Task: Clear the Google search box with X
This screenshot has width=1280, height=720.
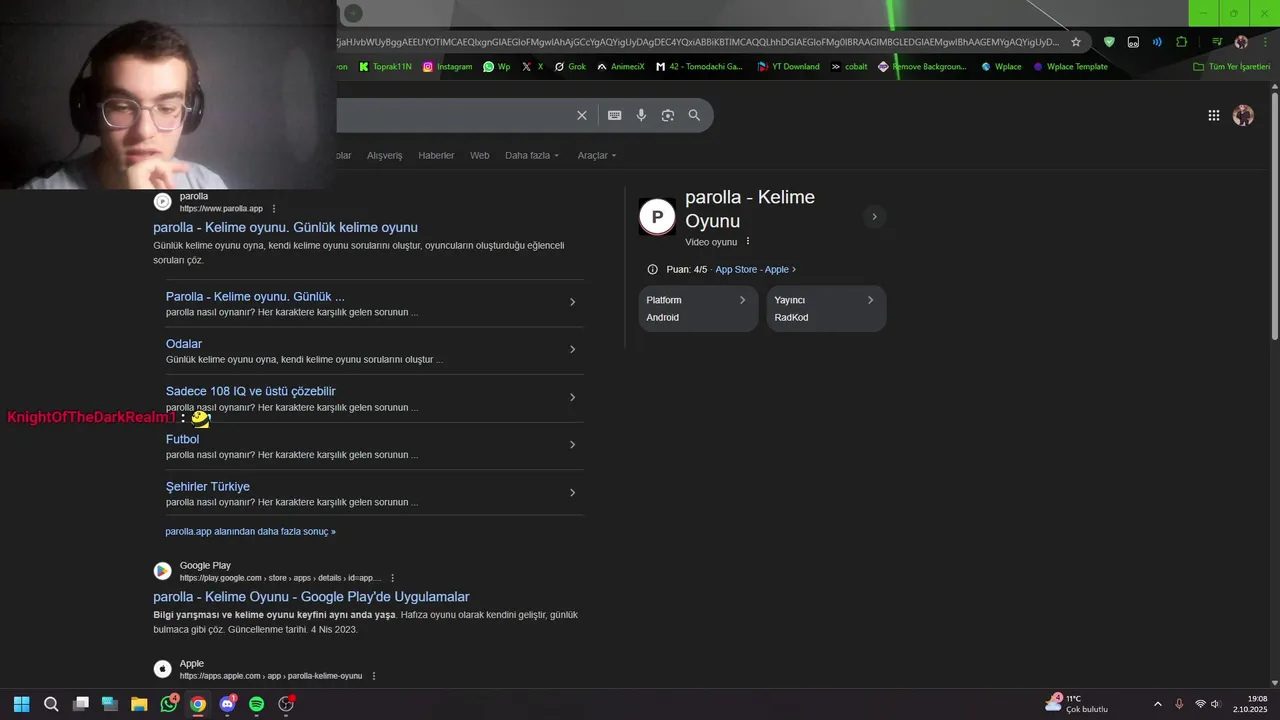Action: (582, 115)
